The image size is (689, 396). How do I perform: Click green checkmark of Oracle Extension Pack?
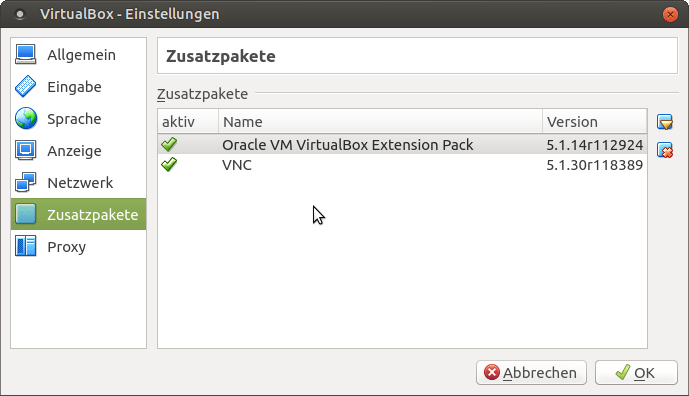169,144
